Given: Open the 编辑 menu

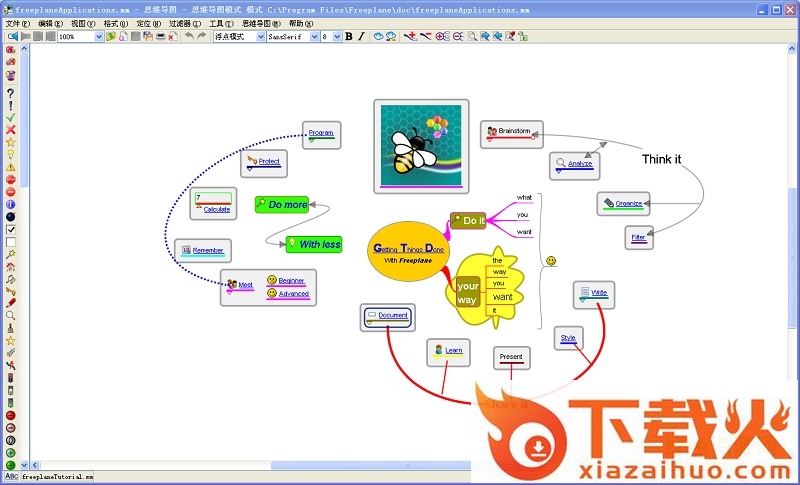Looking at the screenshot, I should [x=51, y=23].
